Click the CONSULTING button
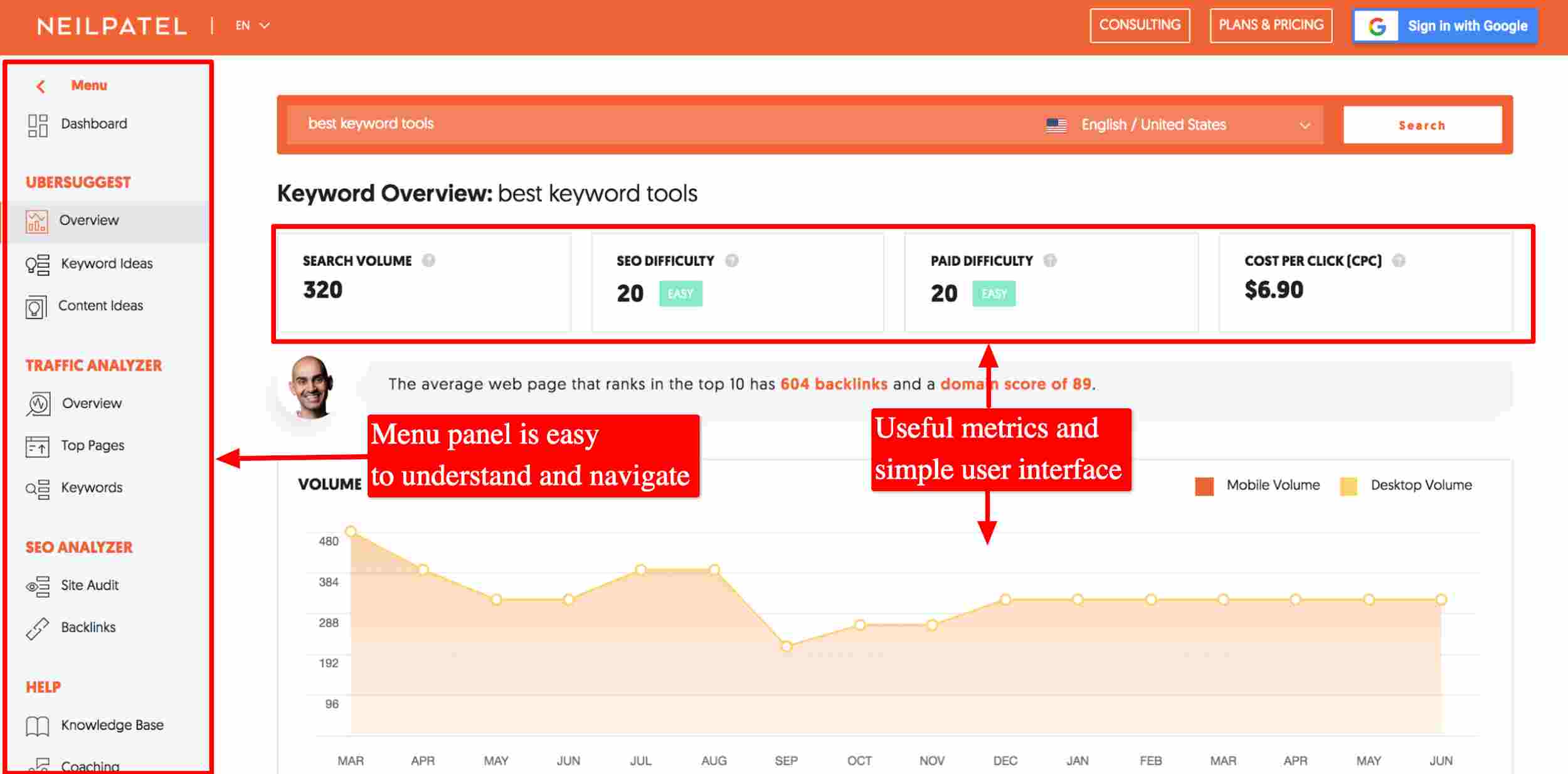This screenshot has width=1568, height=774. pyautogui.click(x=1140, y=26)
